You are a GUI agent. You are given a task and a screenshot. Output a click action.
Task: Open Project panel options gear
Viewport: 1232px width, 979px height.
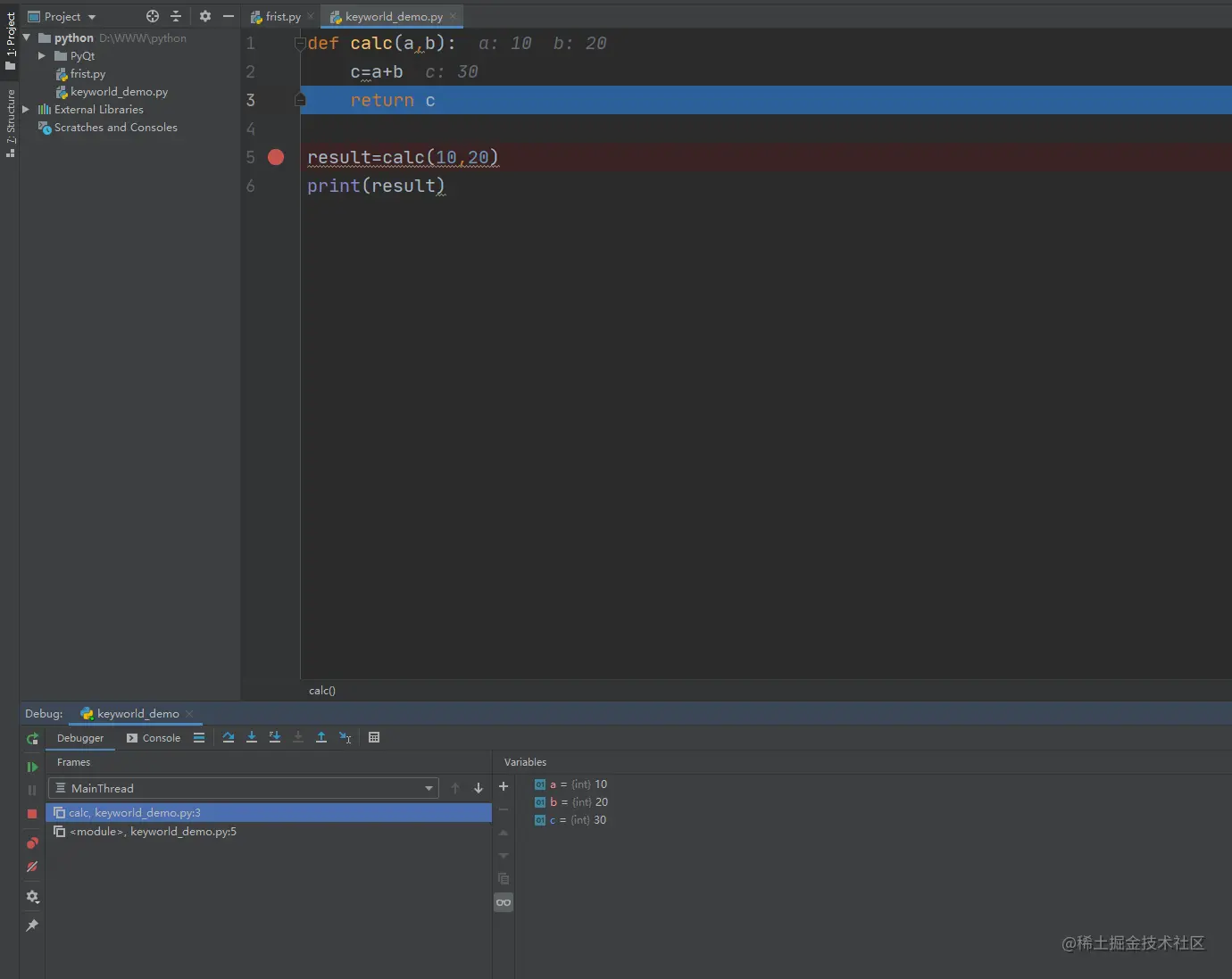pos(205,16)
